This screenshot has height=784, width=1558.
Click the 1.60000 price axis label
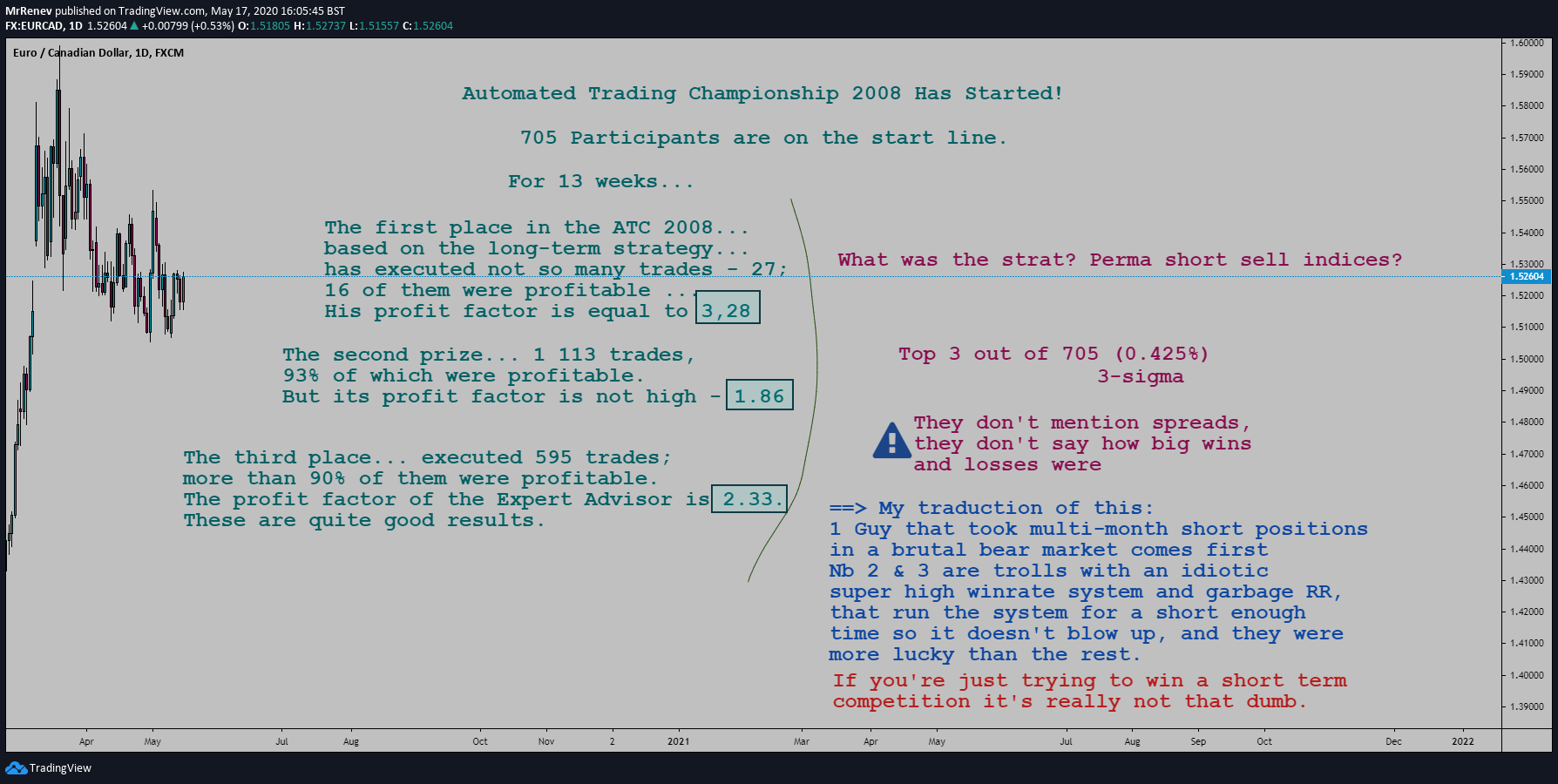[1527, 43]
